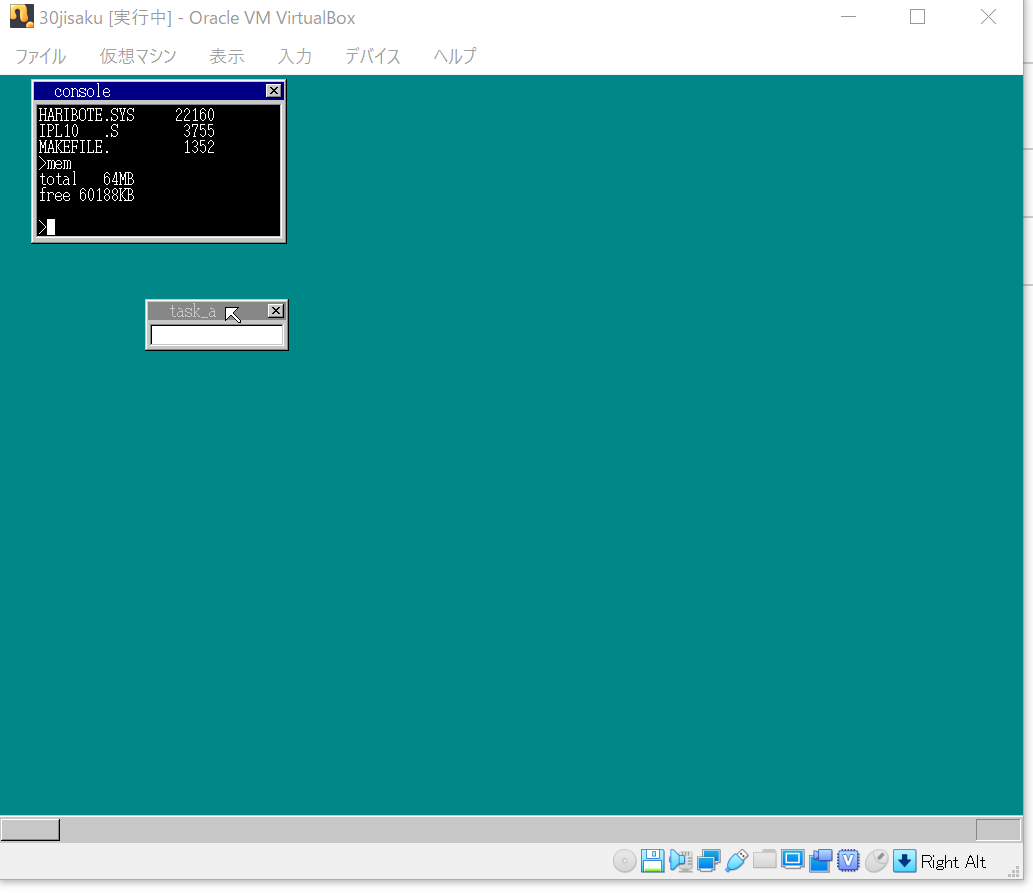1033x893 pixels.
Task: Open the 表示 menu
Action: pos(227,56)
